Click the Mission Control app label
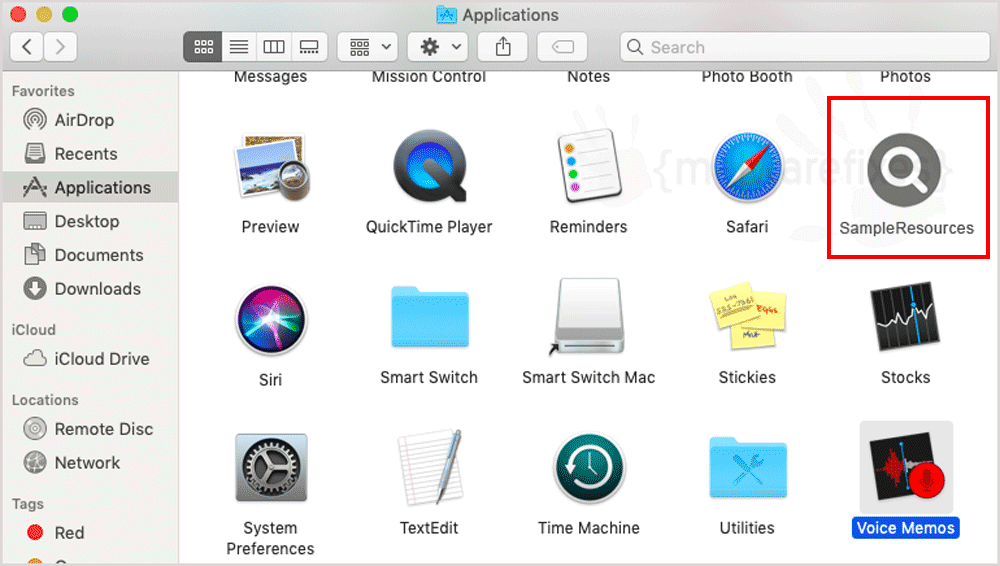 coord(429,77)
